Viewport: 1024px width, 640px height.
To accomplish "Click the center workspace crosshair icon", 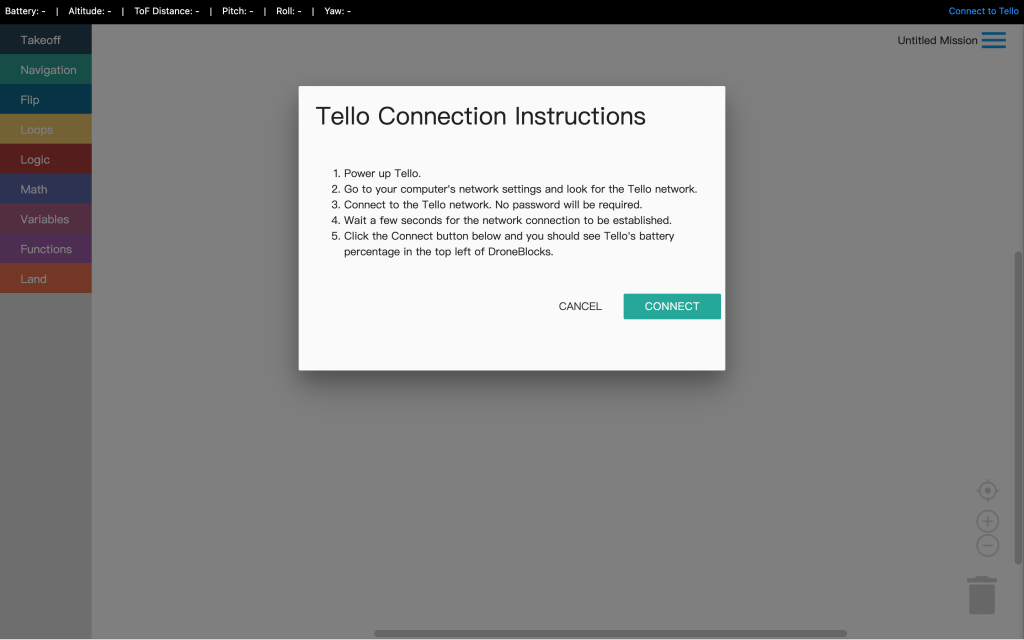I will [x=987, y=490].
